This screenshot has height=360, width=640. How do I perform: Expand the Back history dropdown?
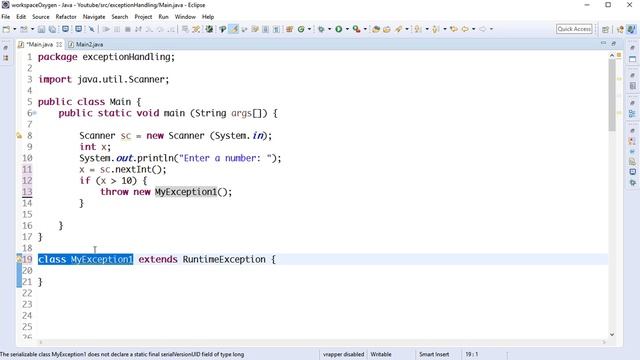click(473, 29)
